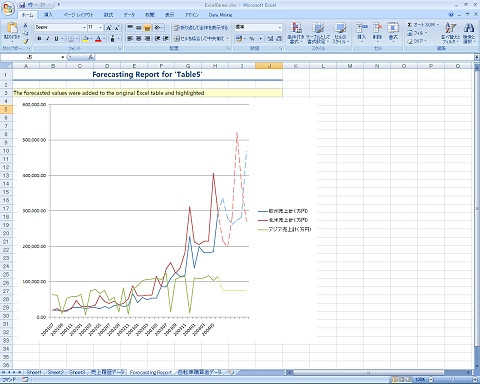Click the AutoSum sigma button

coord(422,25)
